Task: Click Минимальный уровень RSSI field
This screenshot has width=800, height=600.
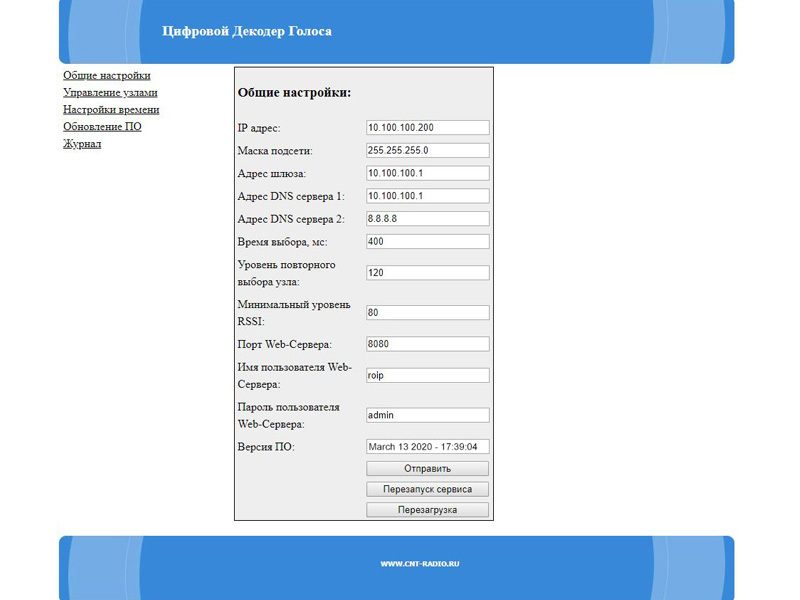Action: (x=428, y=313)
